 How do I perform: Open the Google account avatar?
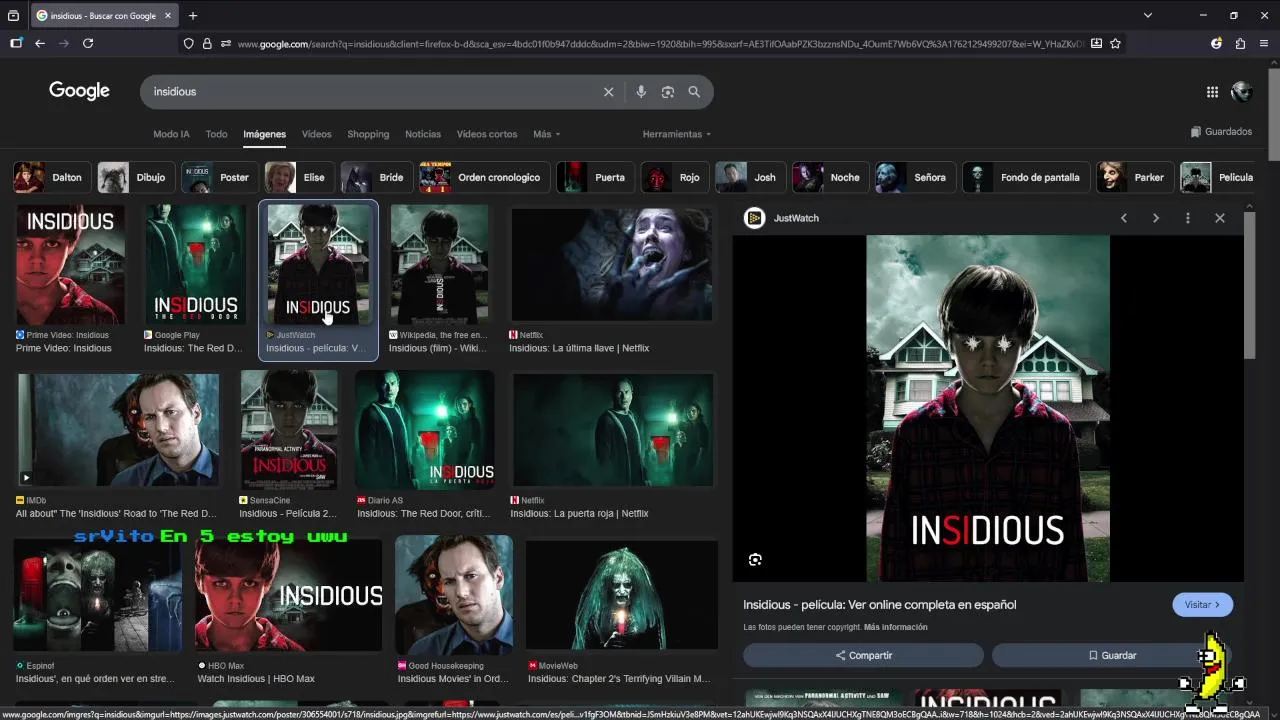(x=1242, y=92)
